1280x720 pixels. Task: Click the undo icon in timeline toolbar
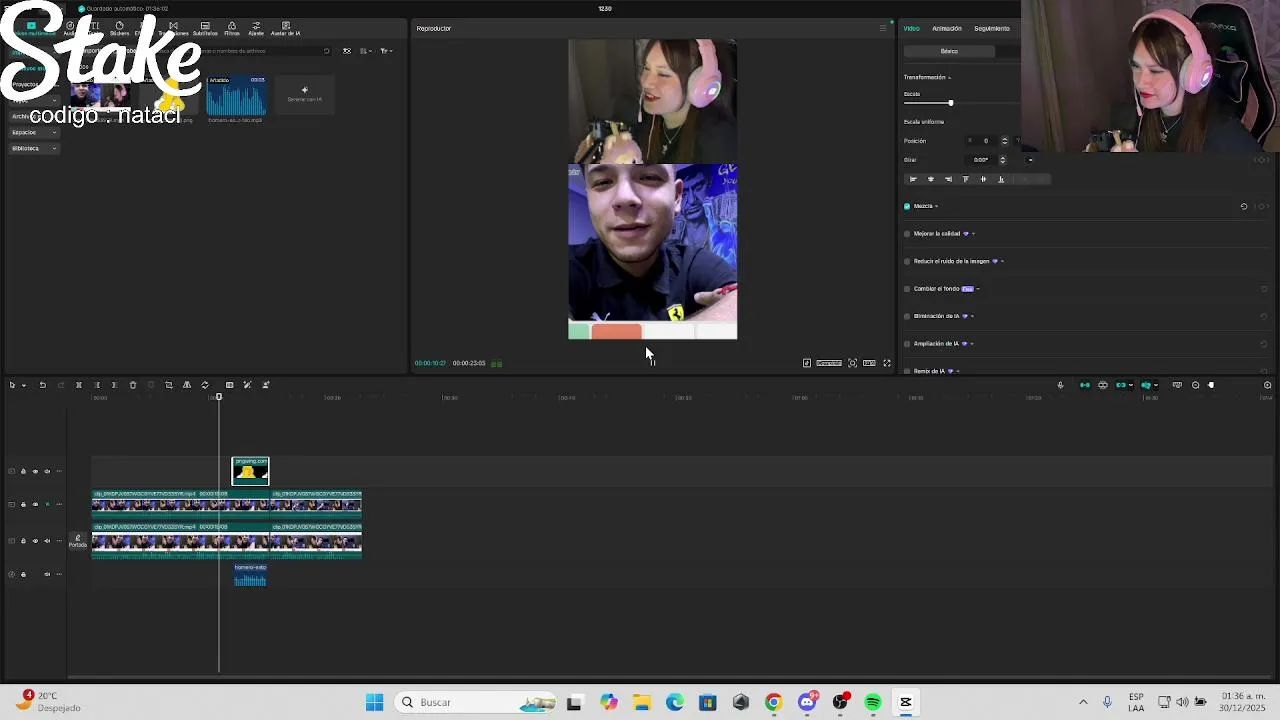tap(42, 385)
